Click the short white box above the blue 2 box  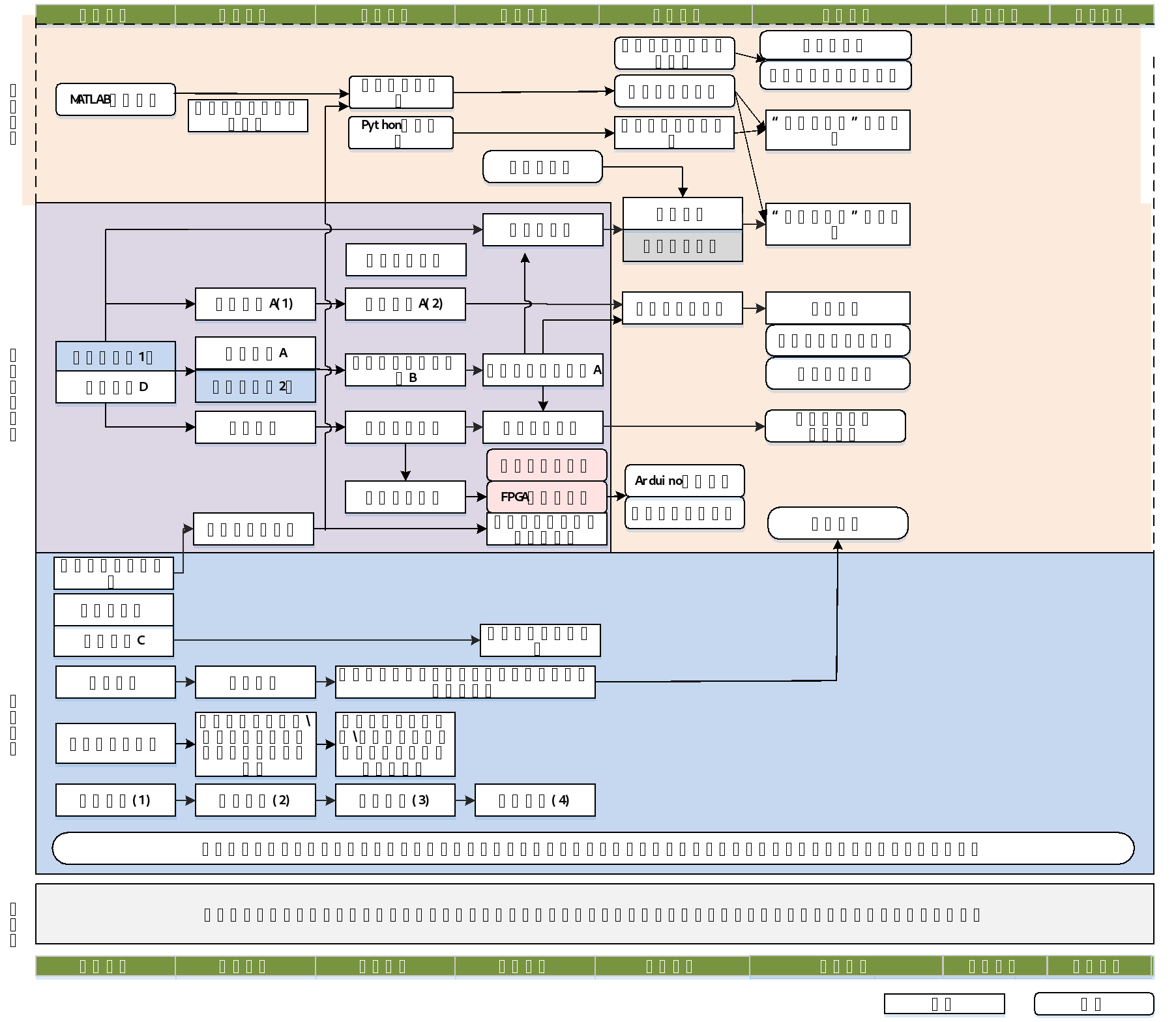tap(256, 353)
